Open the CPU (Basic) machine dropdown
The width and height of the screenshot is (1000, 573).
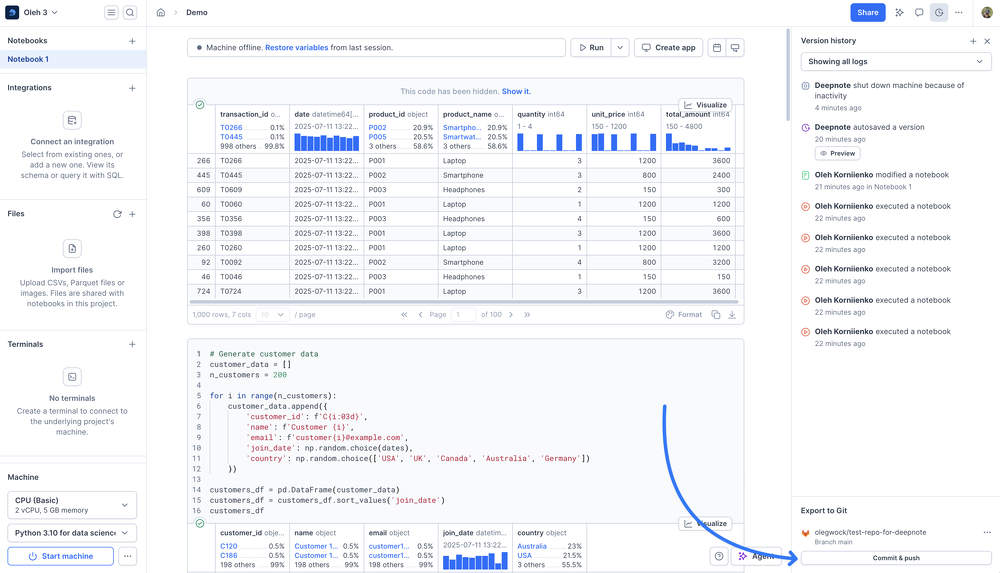coord(72,505)
